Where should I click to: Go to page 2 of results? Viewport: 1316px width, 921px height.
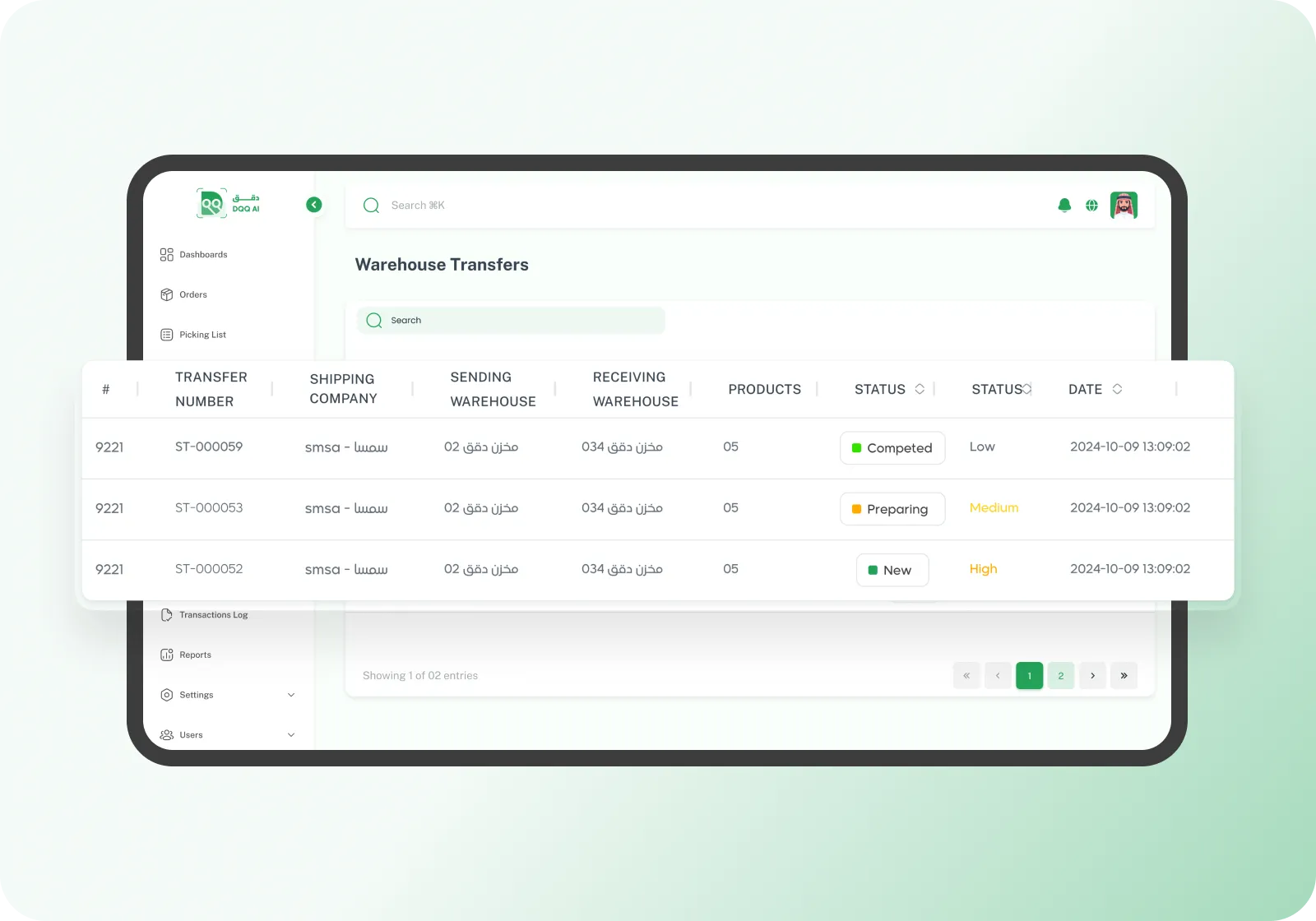click(x=1060, y=676)
